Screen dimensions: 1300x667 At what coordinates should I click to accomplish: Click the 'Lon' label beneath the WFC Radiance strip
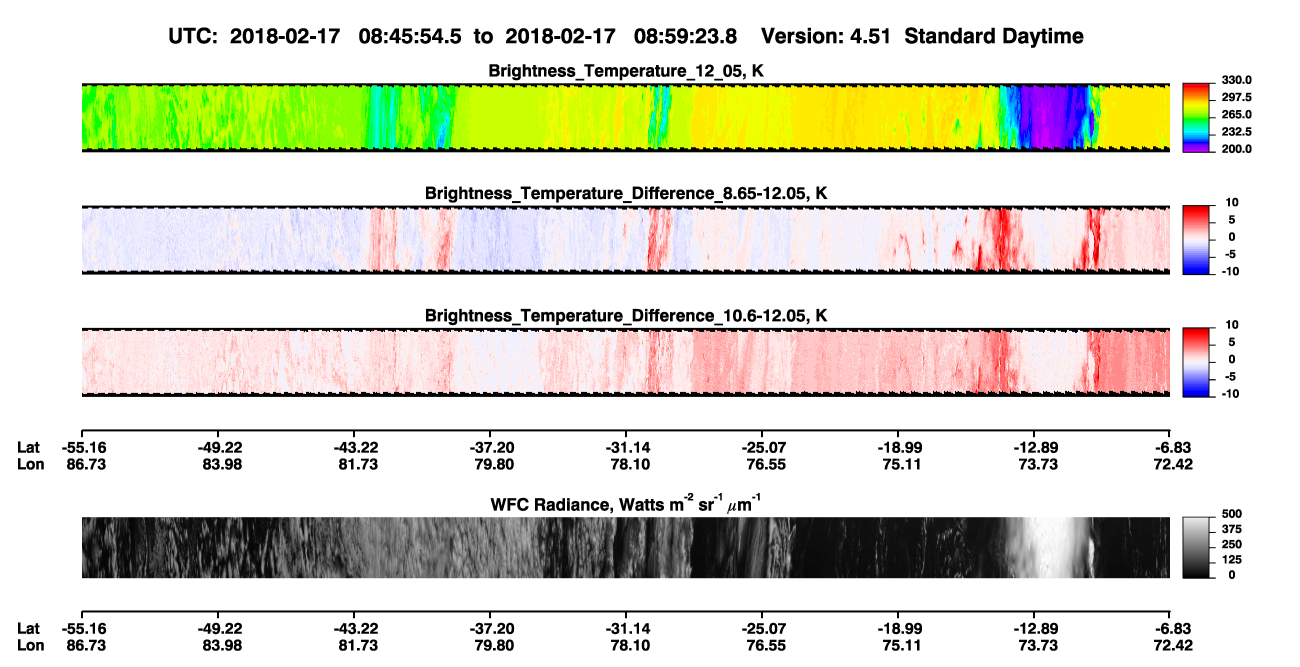click(x=29, y=644)
